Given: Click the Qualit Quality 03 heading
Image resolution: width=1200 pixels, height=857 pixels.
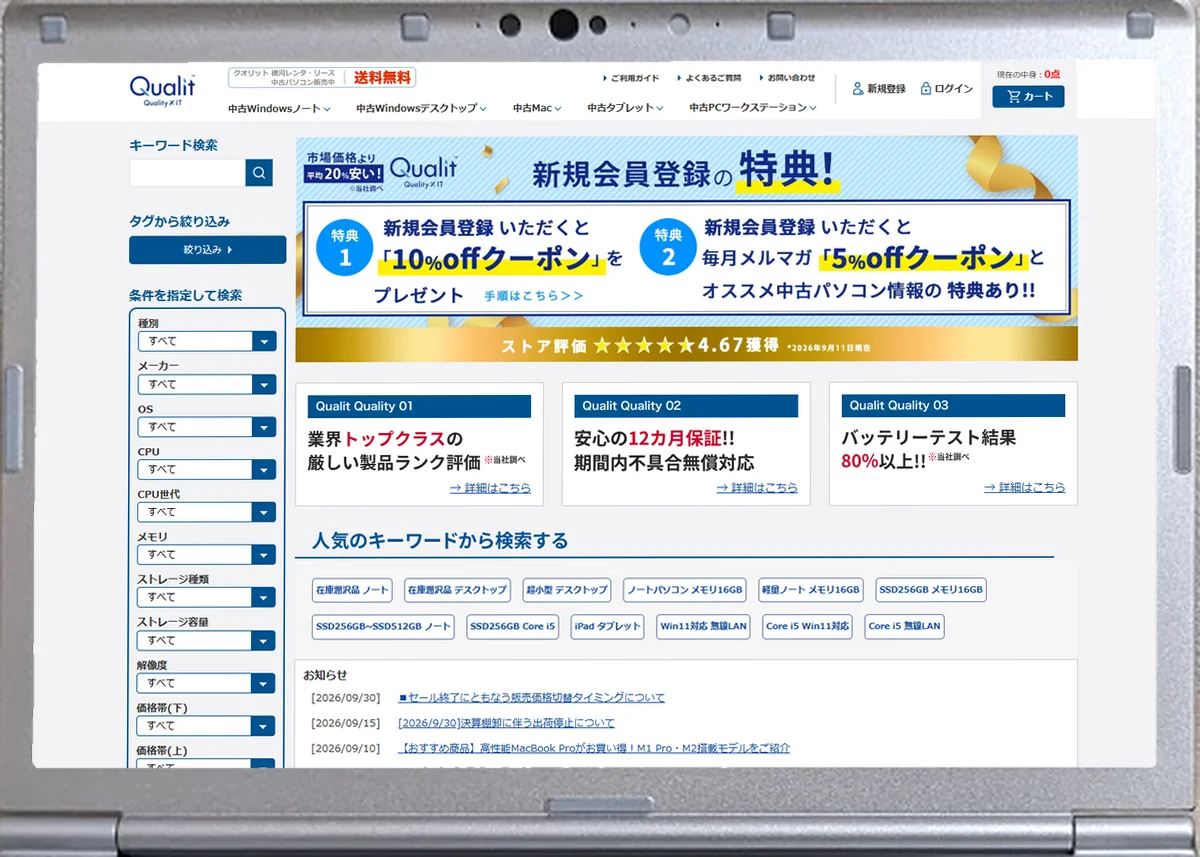Looking at the screenshot, I should point(953,406).
